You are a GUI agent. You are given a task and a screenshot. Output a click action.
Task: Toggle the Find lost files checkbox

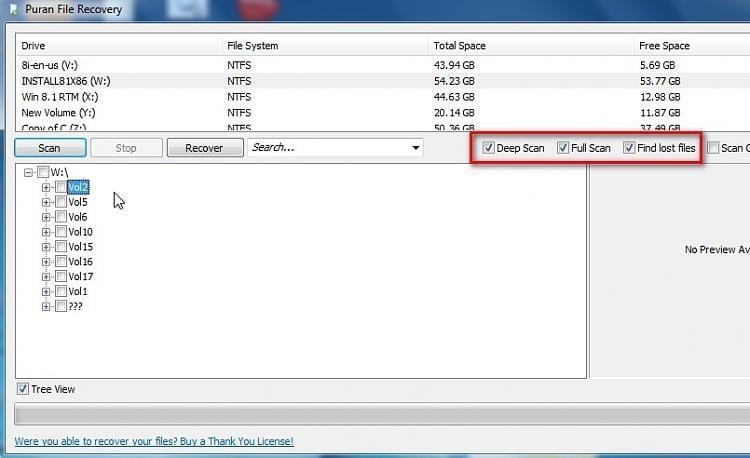(x=630, y=148)
